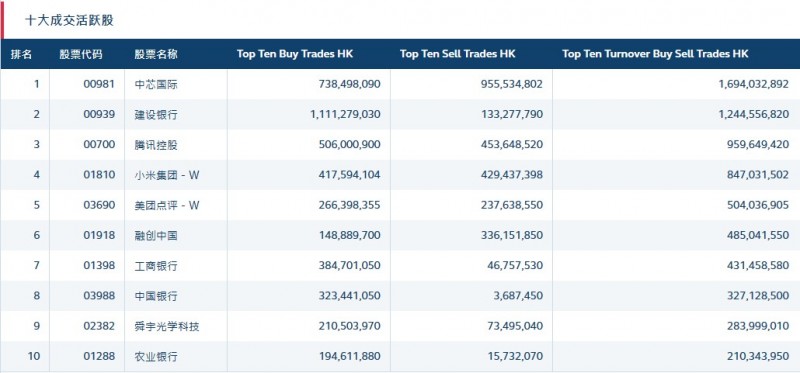
Task: Open 腾讯控股 stock entry
Action: (156, 145)
